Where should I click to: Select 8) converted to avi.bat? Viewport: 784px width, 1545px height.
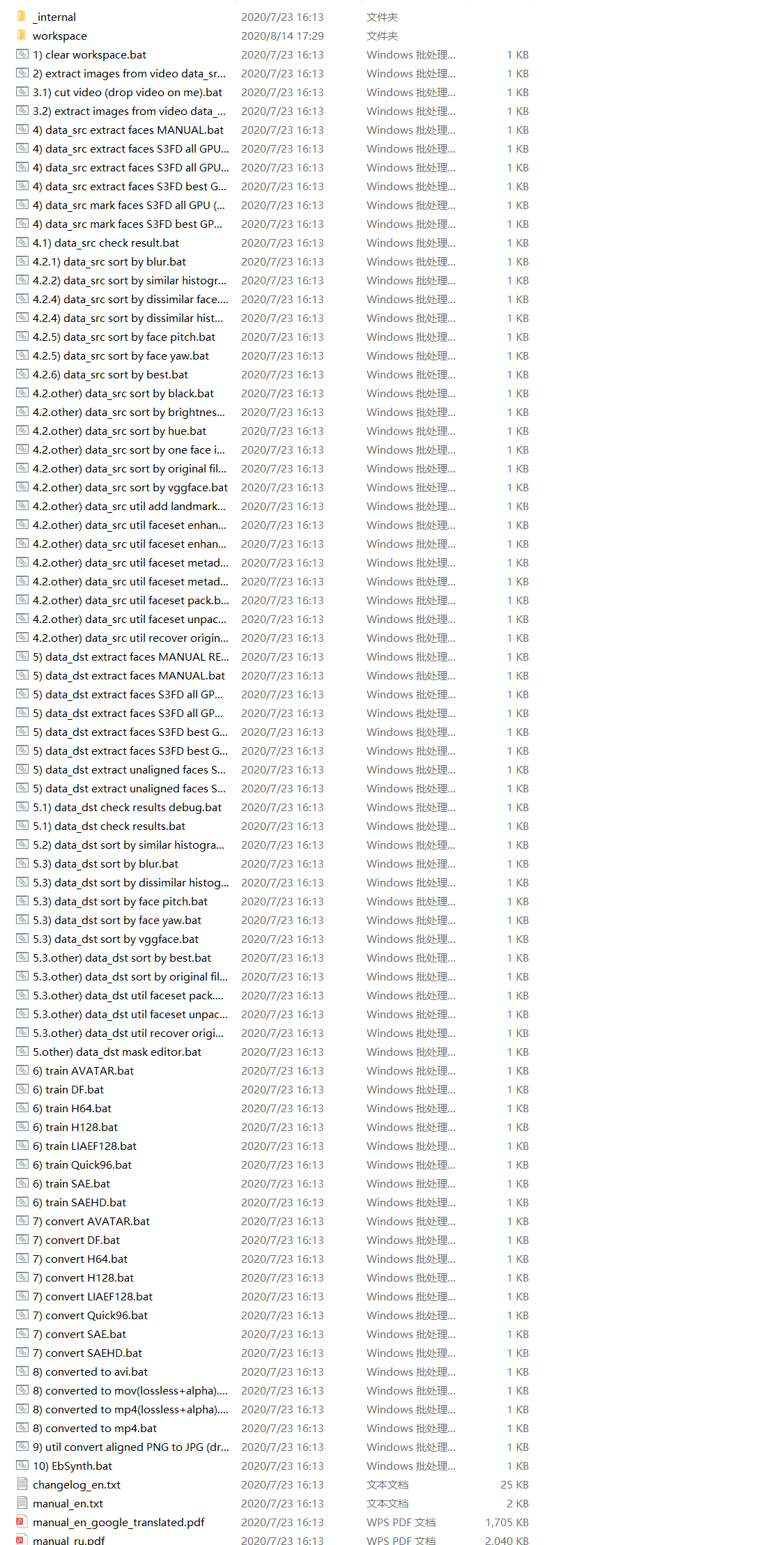point(91,1371)
